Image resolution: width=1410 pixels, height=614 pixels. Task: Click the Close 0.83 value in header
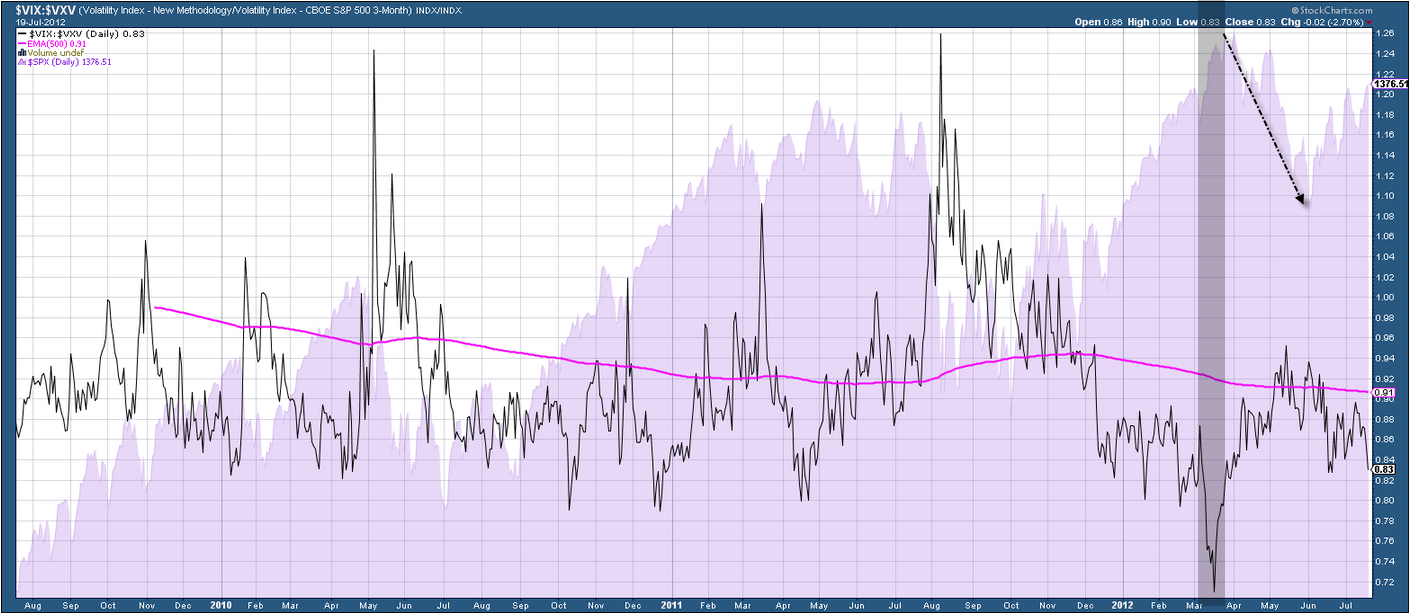click(x=1249, y=21)
